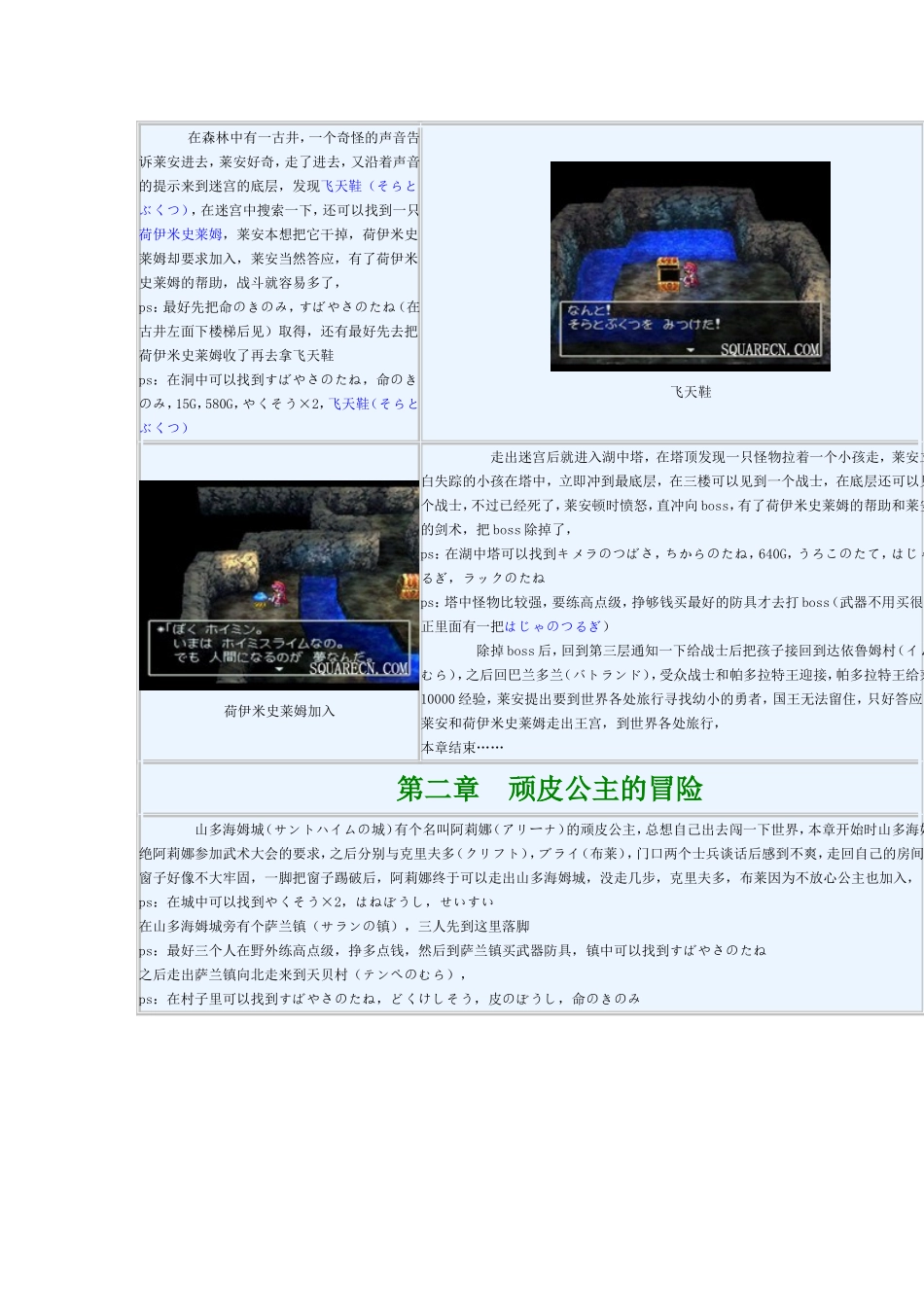Viewport: 924px width, 1307px height.
Task: Click the line ps: 最好三个人在野外练高点级
Action: (x=452, y=951)
